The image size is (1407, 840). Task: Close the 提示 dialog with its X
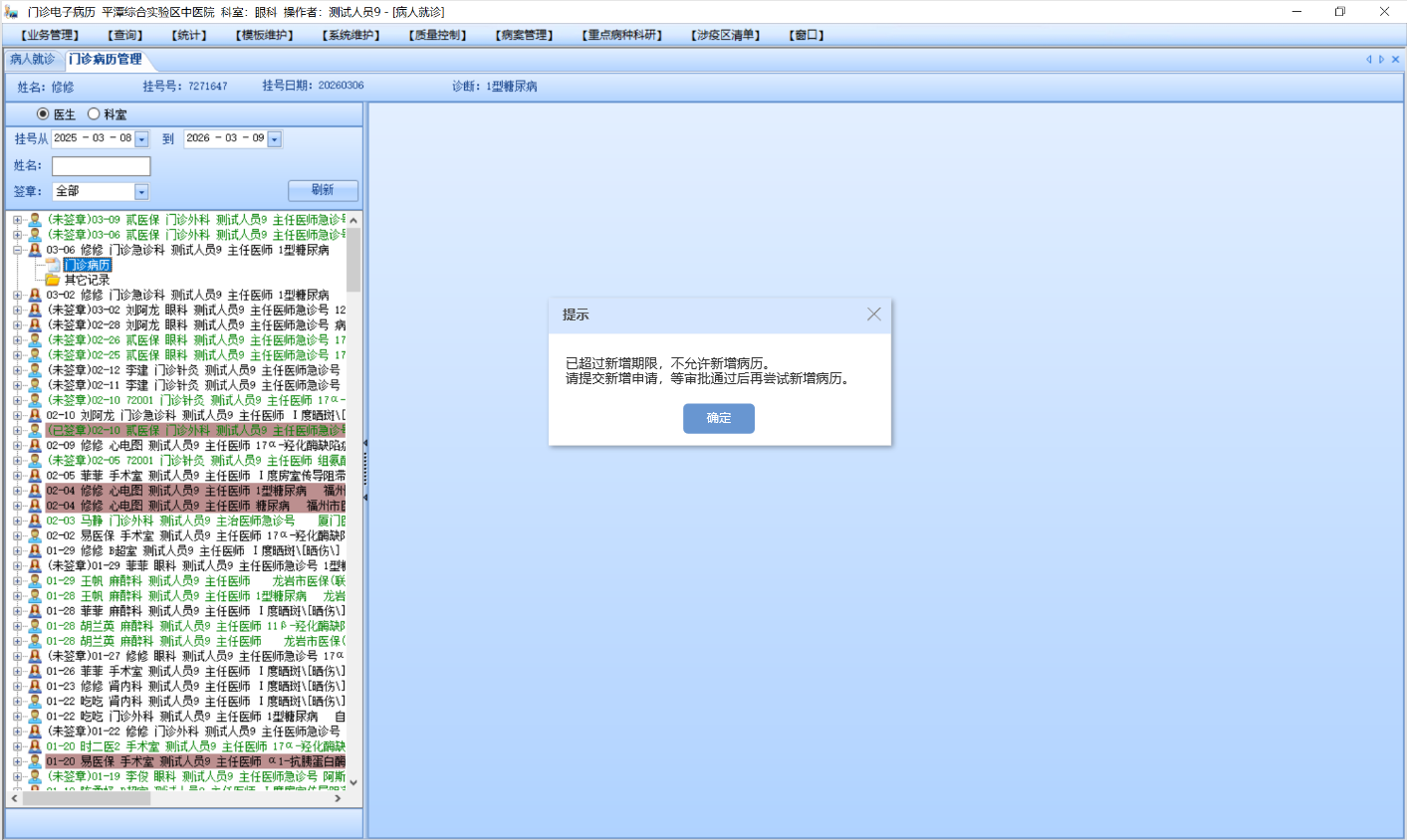873,315
